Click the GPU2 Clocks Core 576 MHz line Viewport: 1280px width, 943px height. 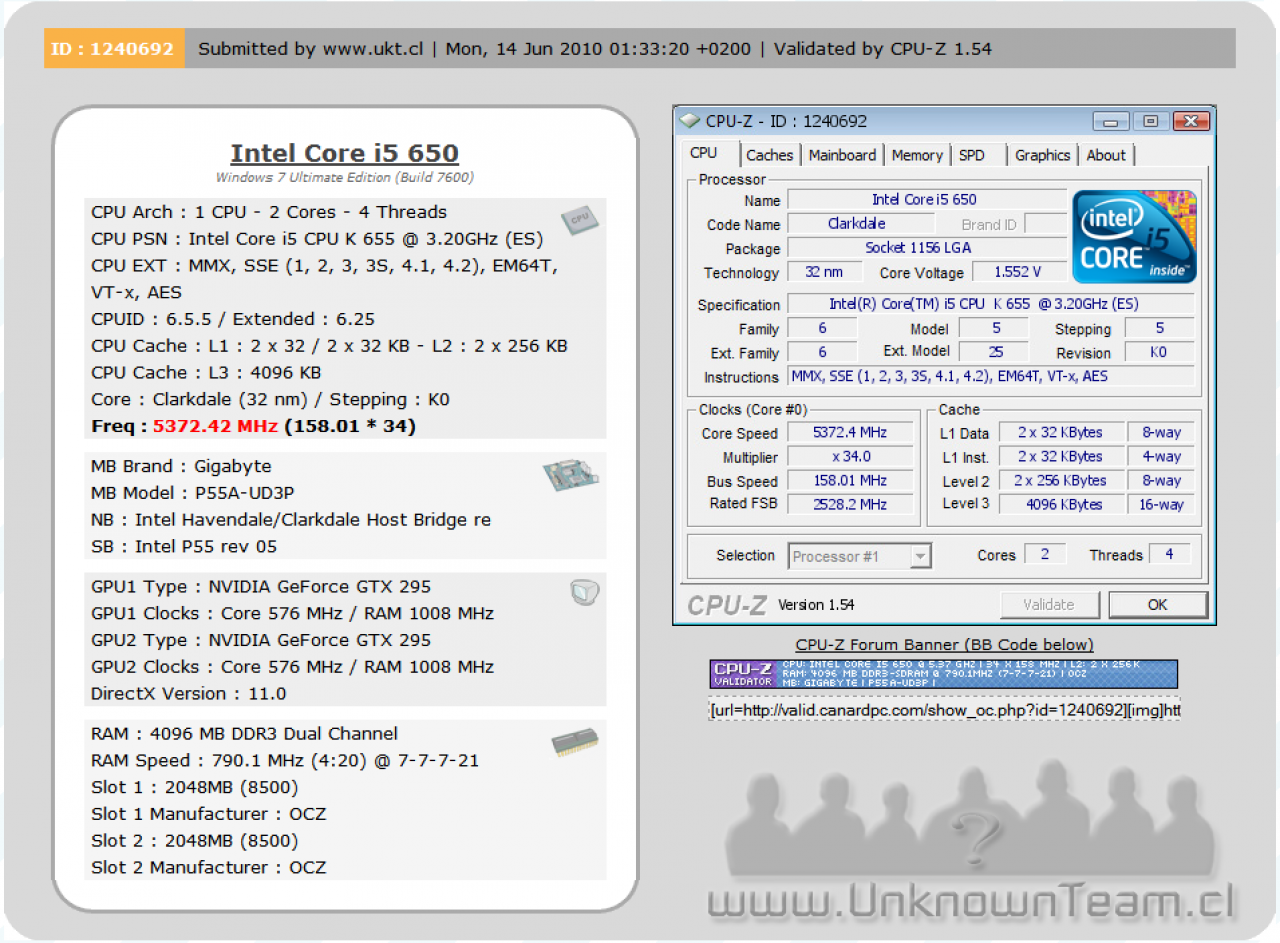(292, 667)
